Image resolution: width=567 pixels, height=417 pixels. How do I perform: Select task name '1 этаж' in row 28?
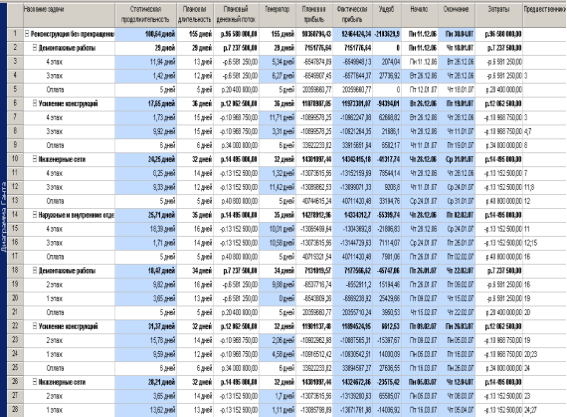[x=54, y=410]
